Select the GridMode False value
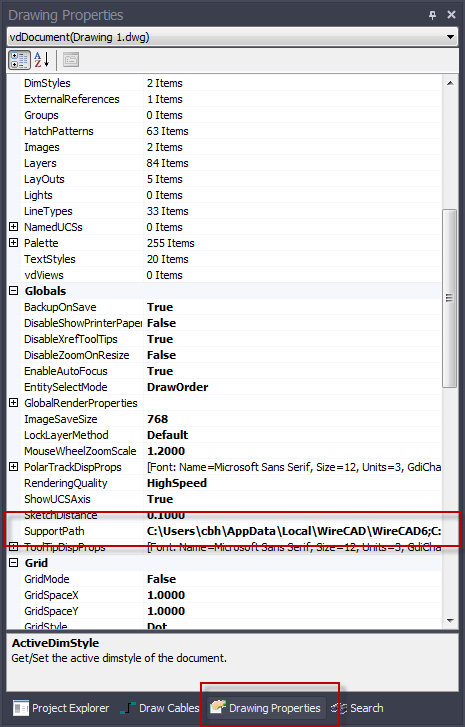The width and height of the screenshot is (465, 727). (x=293, y=579)
